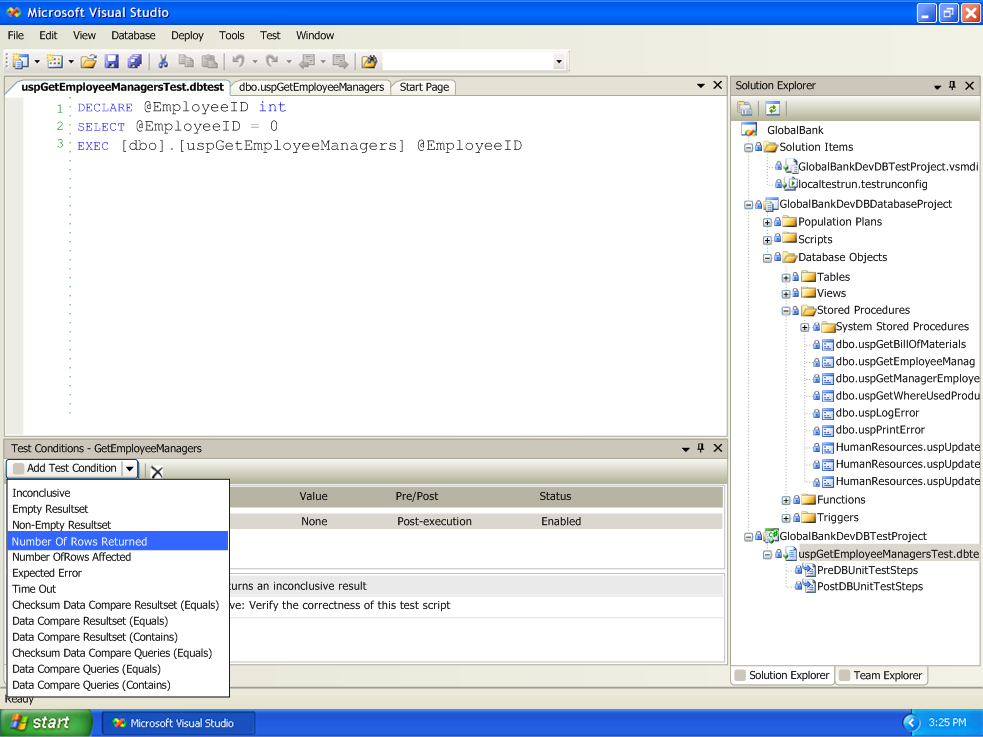983x737 pixels.
Task: Open Test Conditions window position dropdown
Action: click(685, 449)
